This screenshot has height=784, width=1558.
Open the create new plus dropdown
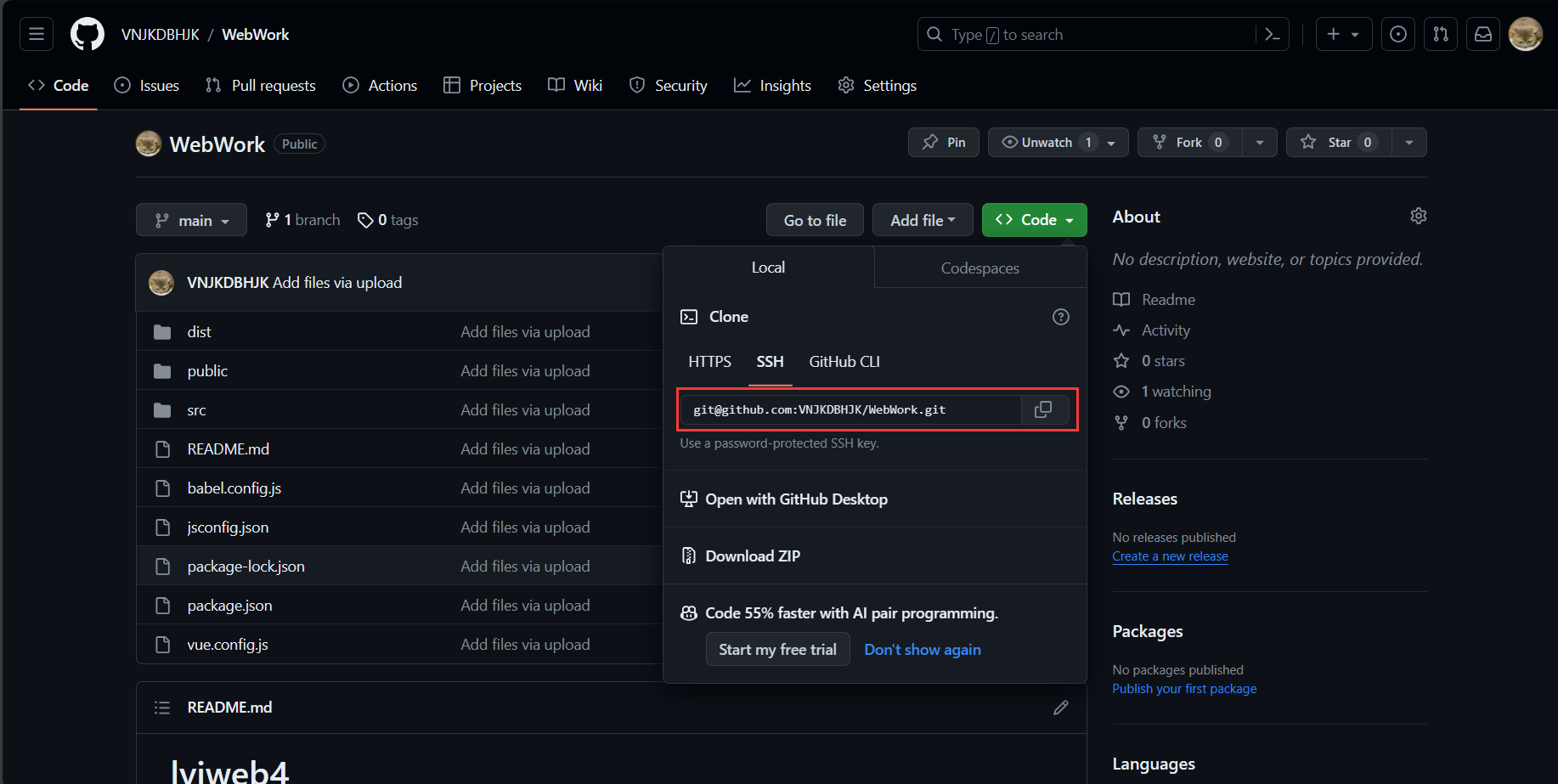point(1344,34)
